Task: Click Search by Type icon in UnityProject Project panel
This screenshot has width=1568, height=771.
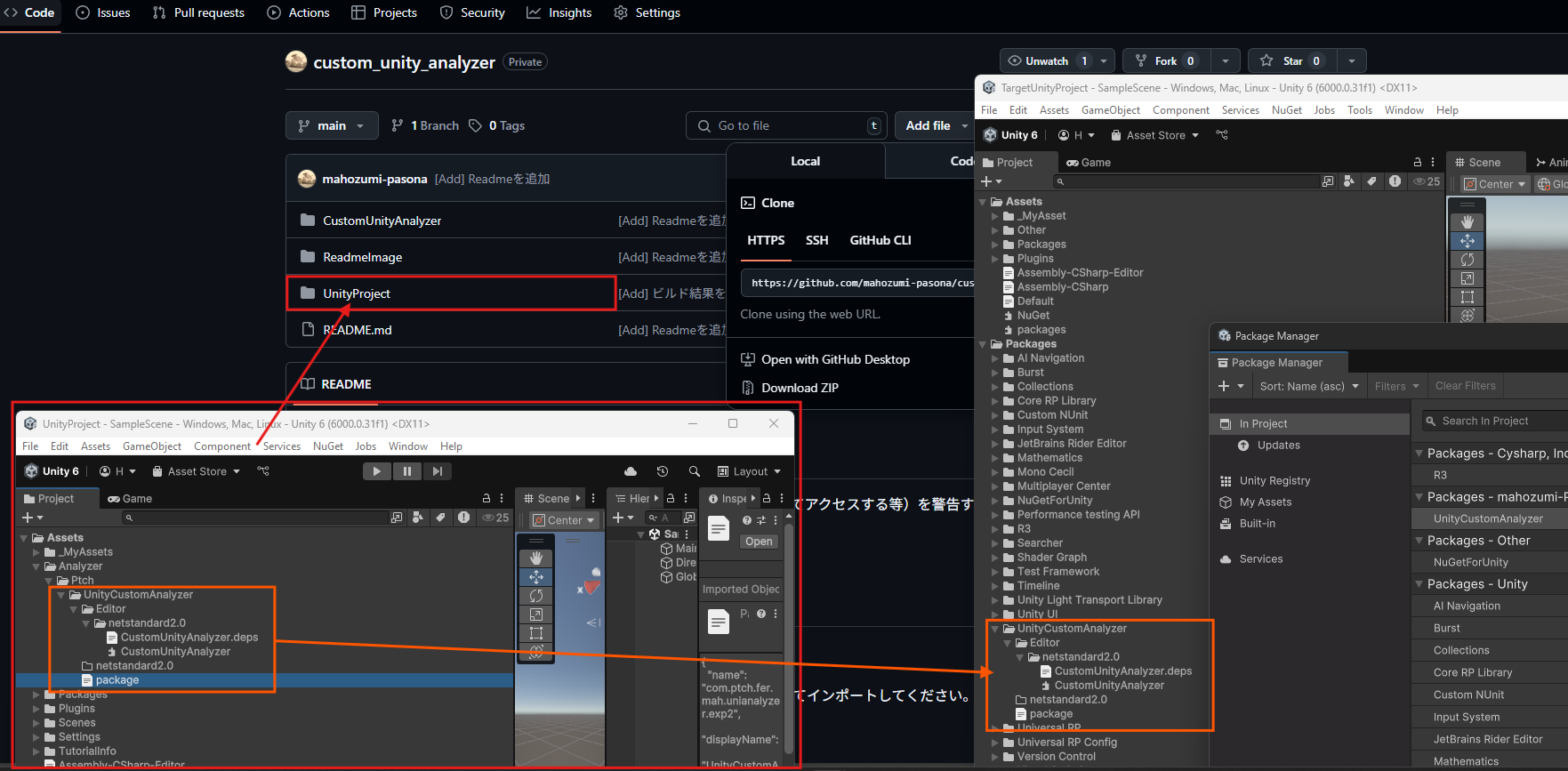Action: [x=418, y=518]
